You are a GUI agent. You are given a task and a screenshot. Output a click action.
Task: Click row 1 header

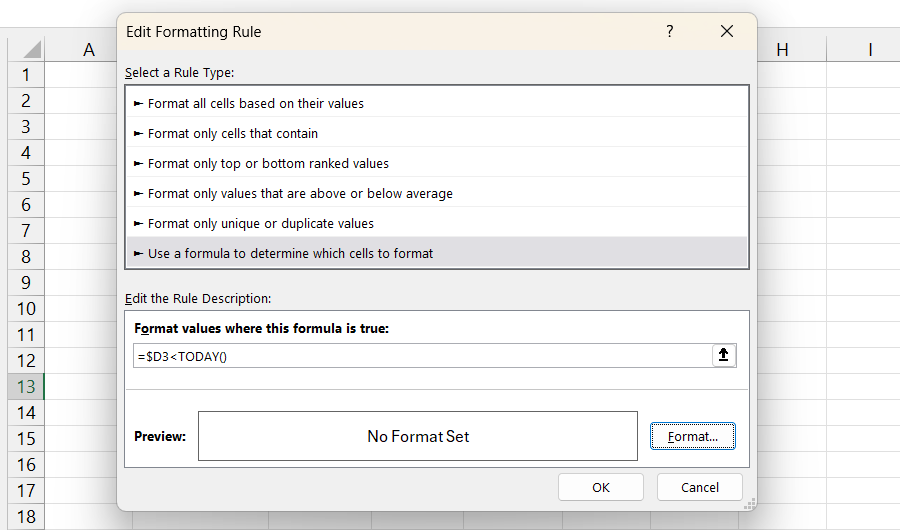26,74
